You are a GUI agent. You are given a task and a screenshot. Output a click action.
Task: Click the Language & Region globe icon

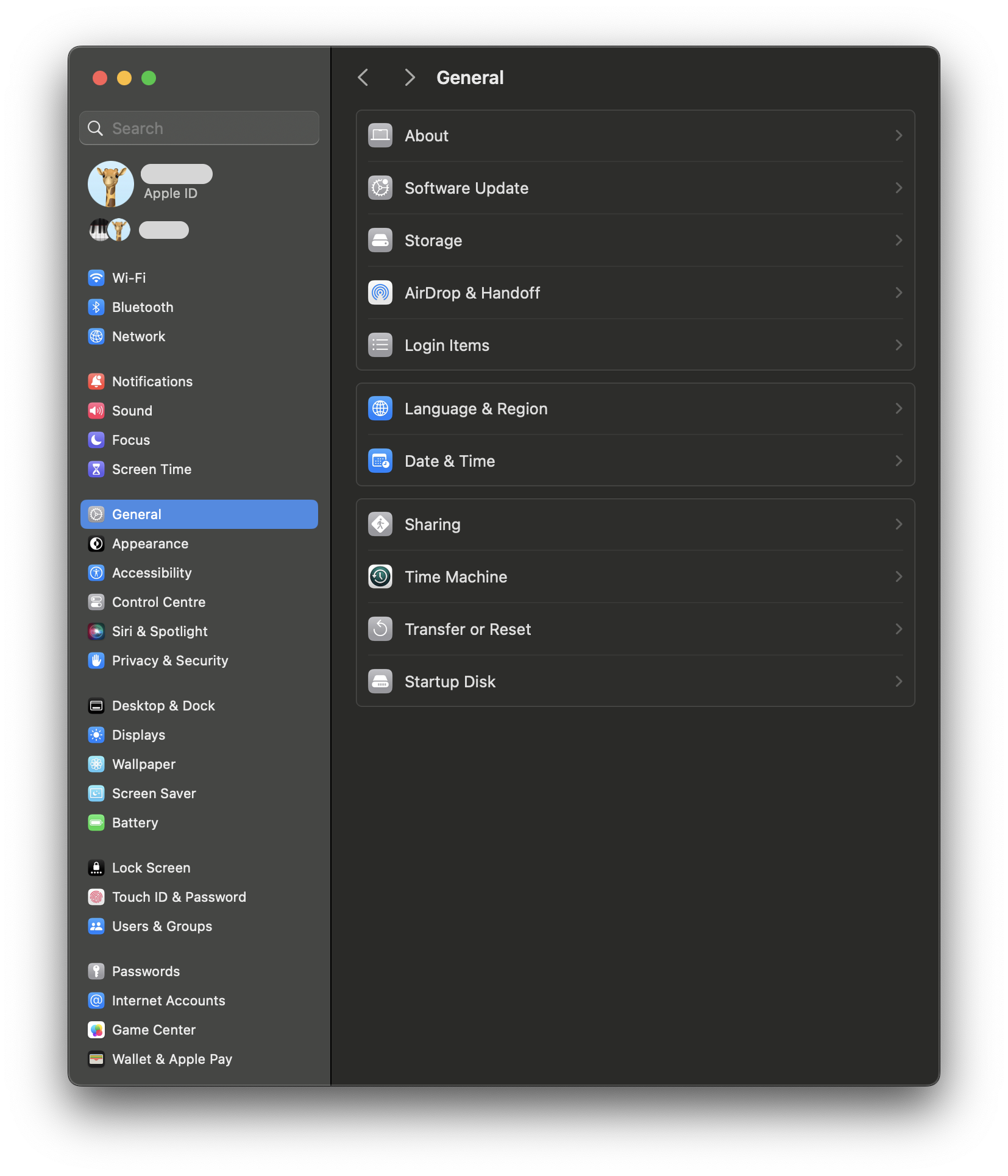(380, 408)
